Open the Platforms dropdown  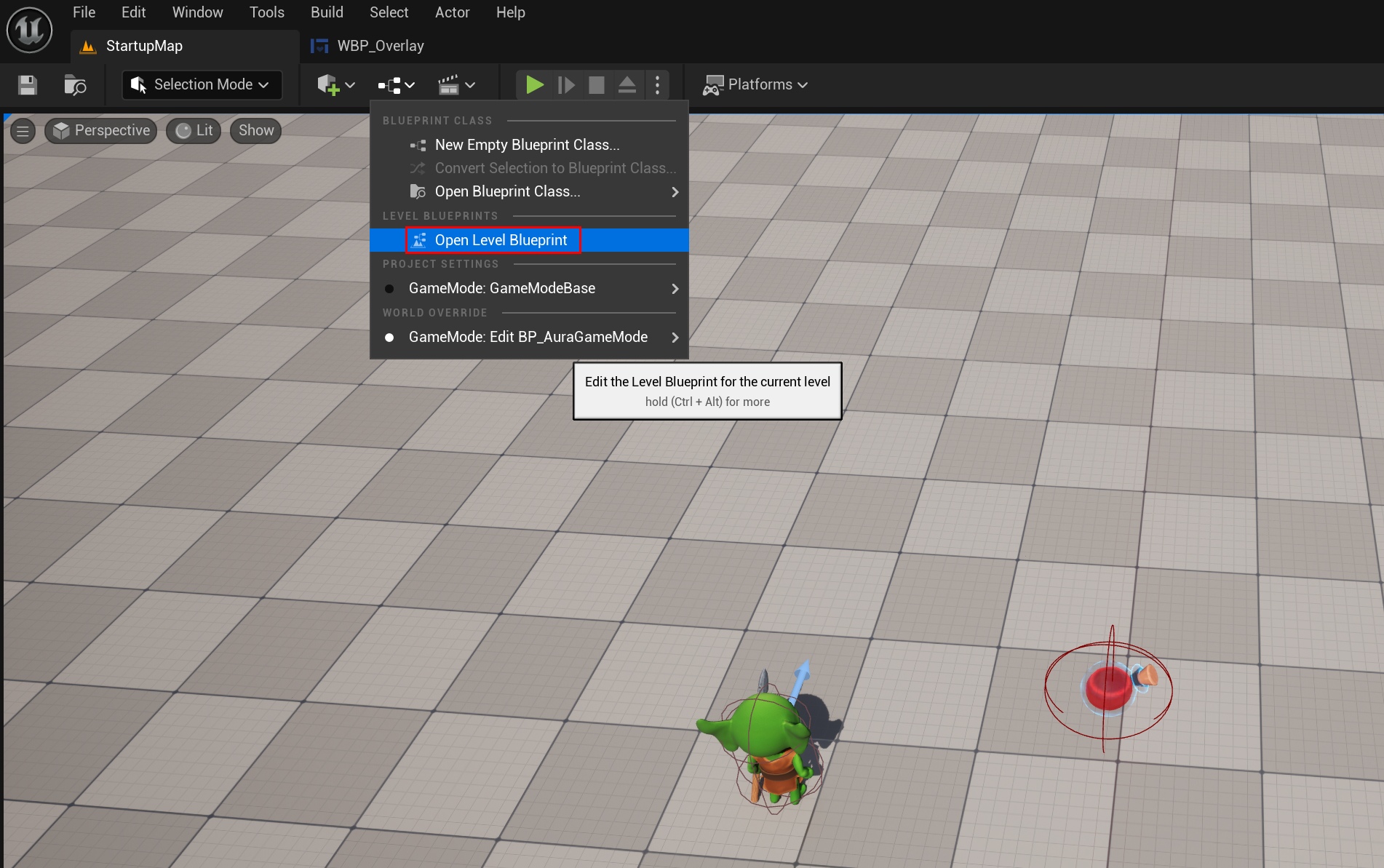[x=755, y=84]
